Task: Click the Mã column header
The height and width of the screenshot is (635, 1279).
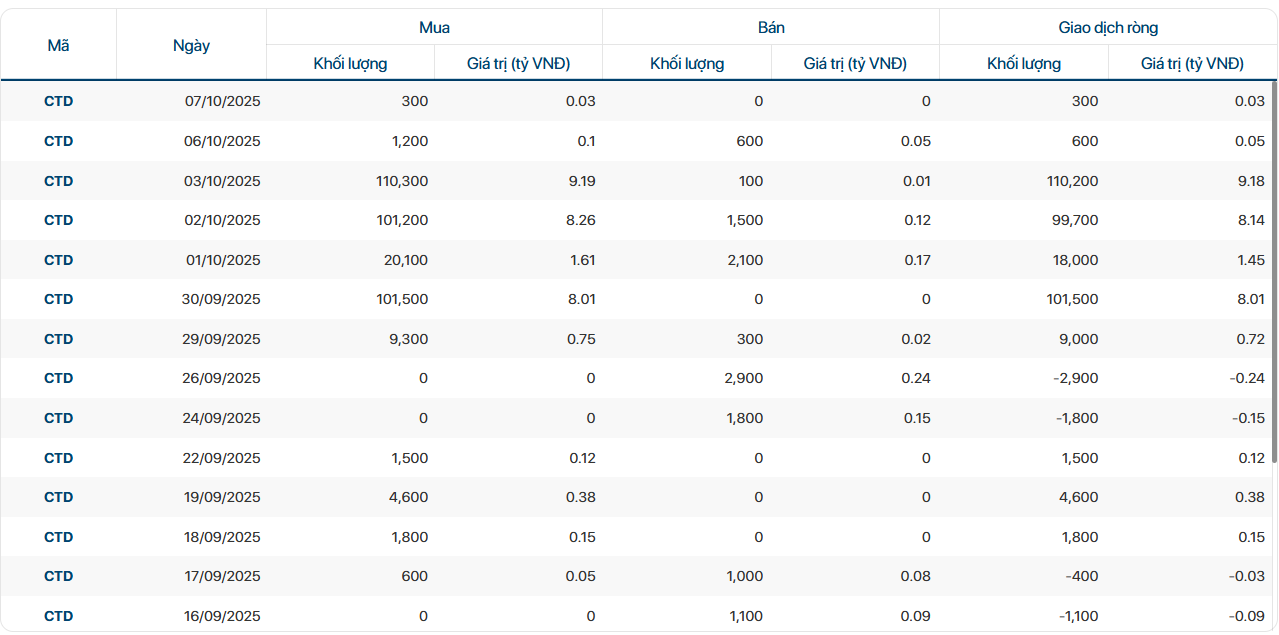Action: tap(59, 45)
